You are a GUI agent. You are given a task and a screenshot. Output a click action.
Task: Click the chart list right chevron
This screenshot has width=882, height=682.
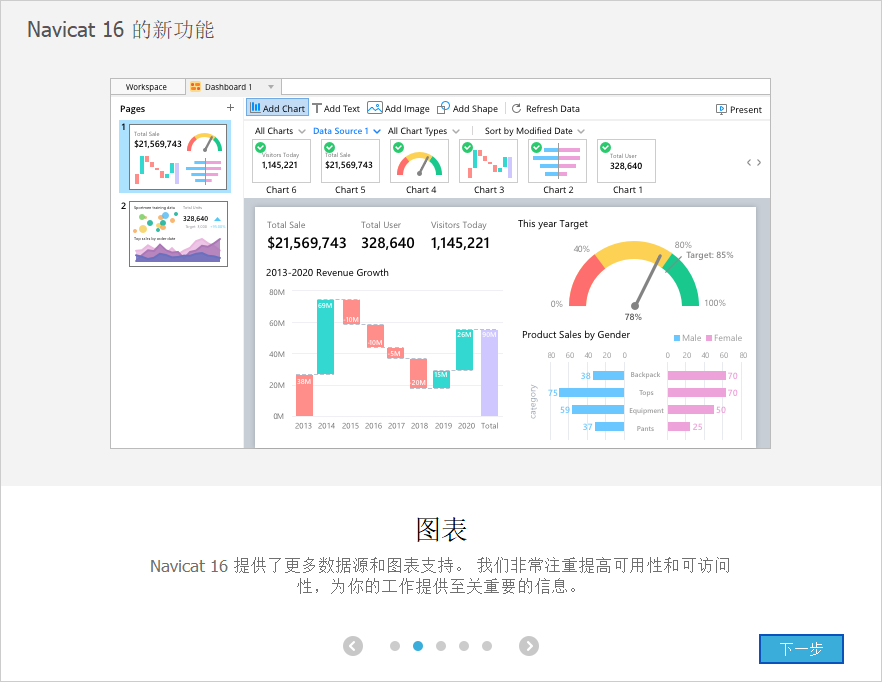pyautogui.click(x=759, y=163)
